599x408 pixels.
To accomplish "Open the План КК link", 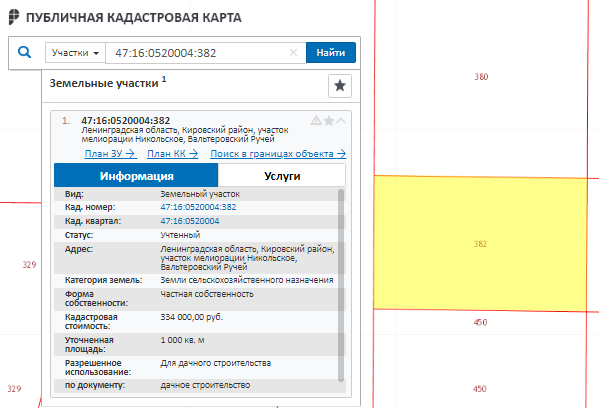I will pyautogui.click(x=173, y=154).
